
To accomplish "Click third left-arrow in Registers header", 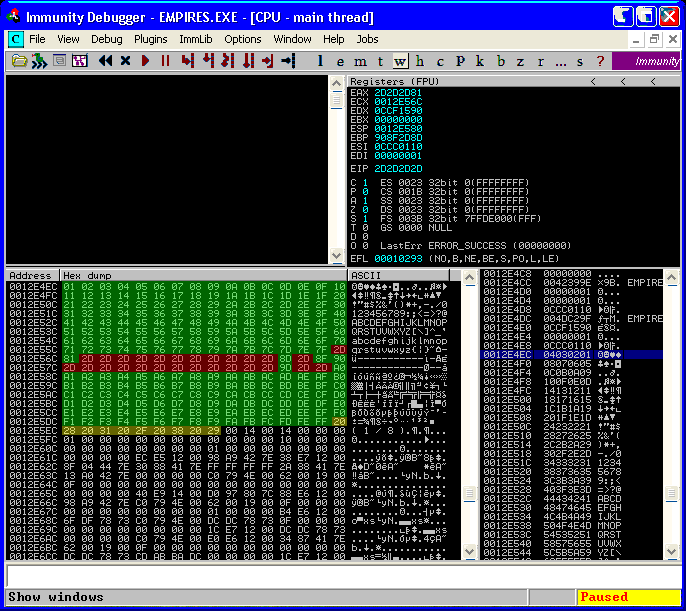I will click(653, 81).
